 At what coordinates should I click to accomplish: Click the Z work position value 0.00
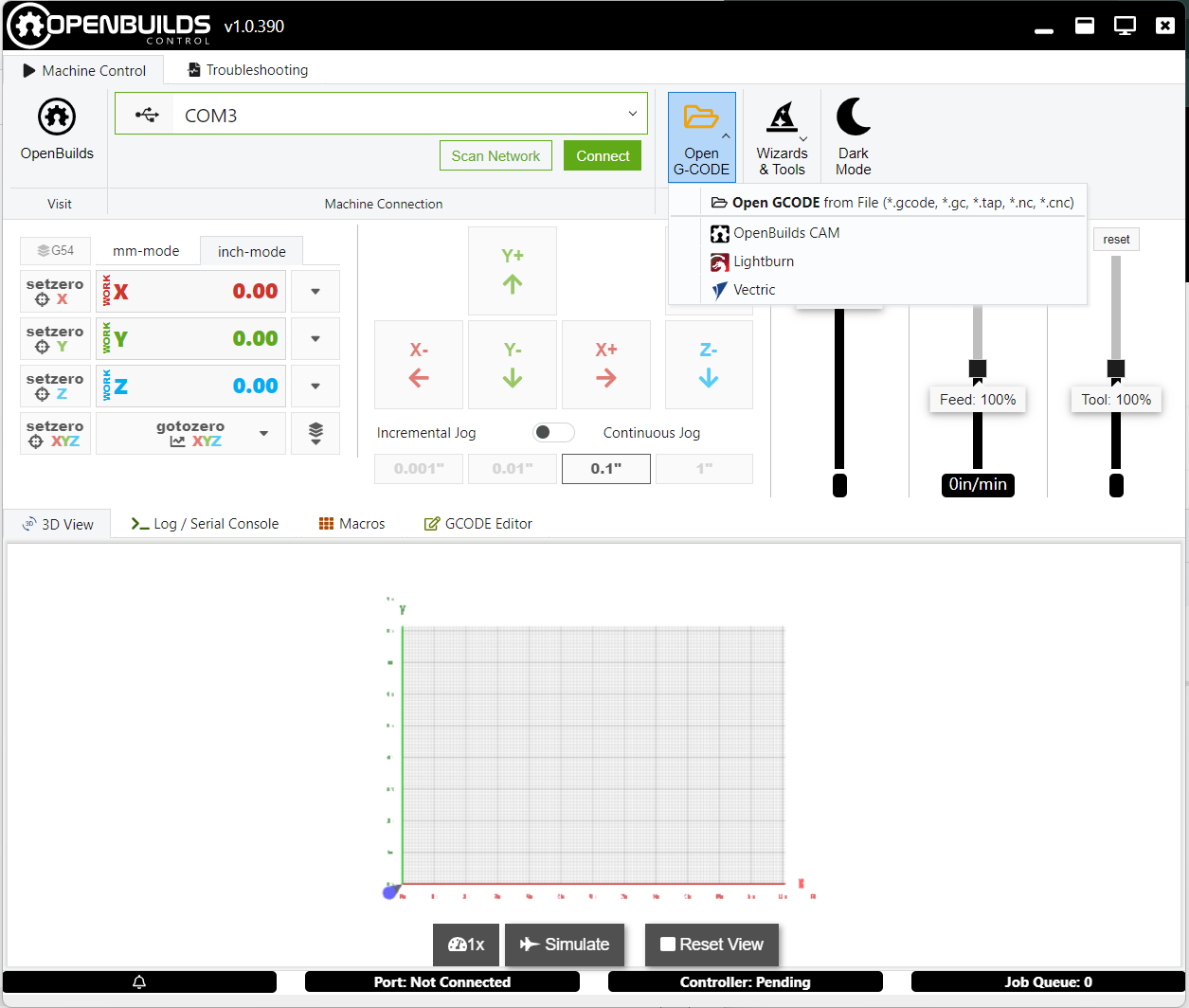(x=255, y=386)
